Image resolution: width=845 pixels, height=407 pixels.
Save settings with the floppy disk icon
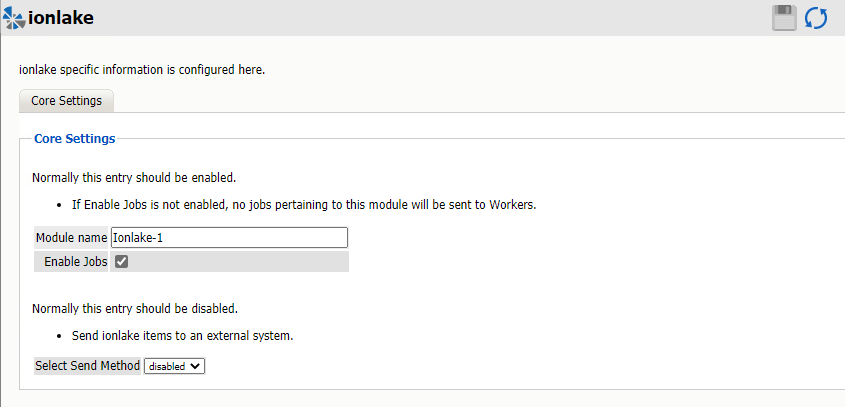pos(785,18)
